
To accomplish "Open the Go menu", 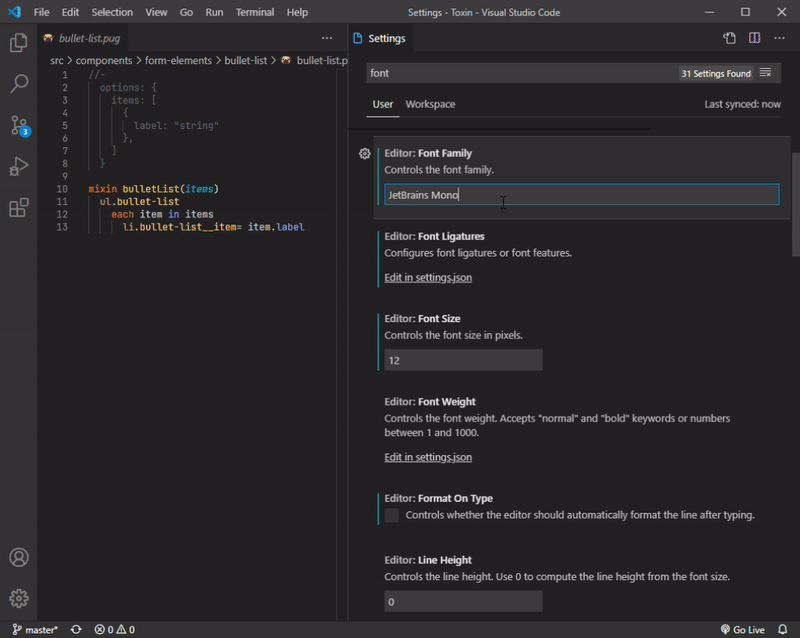I will pyautogui.click(x=186, y=12).
